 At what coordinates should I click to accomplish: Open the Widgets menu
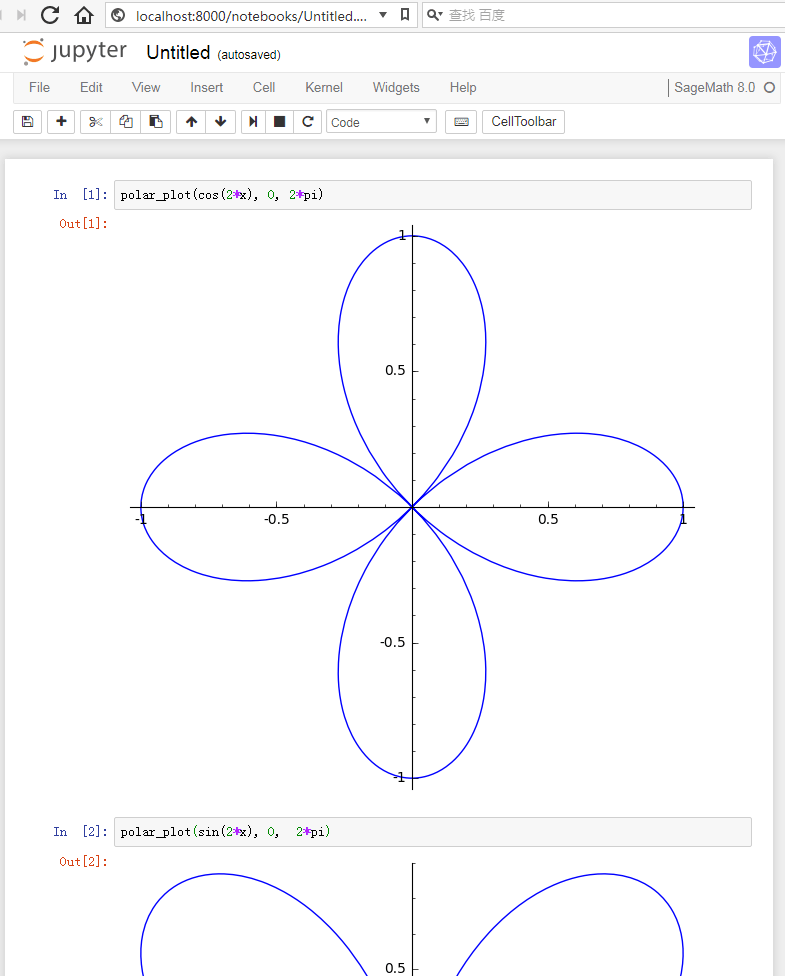click(x=396, y=88)
